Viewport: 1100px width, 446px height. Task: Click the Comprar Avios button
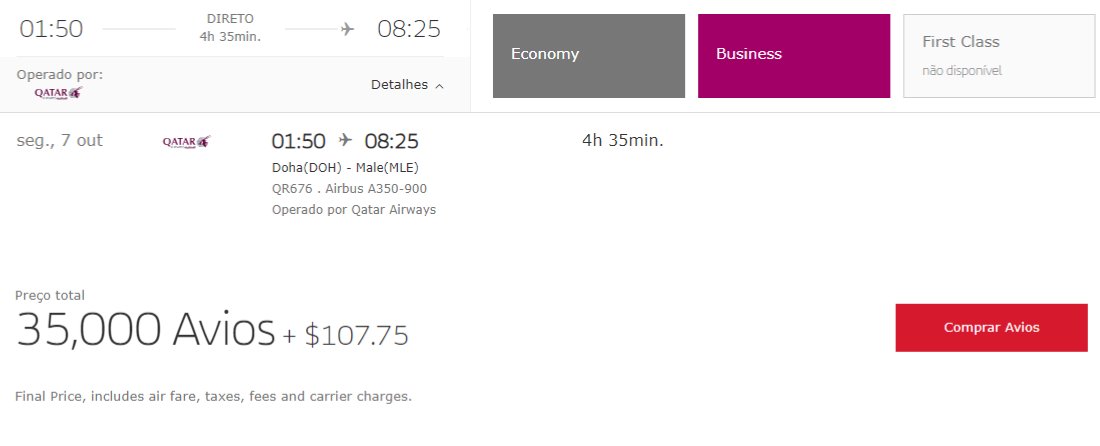pyautogui.click(x=991, y=327)
